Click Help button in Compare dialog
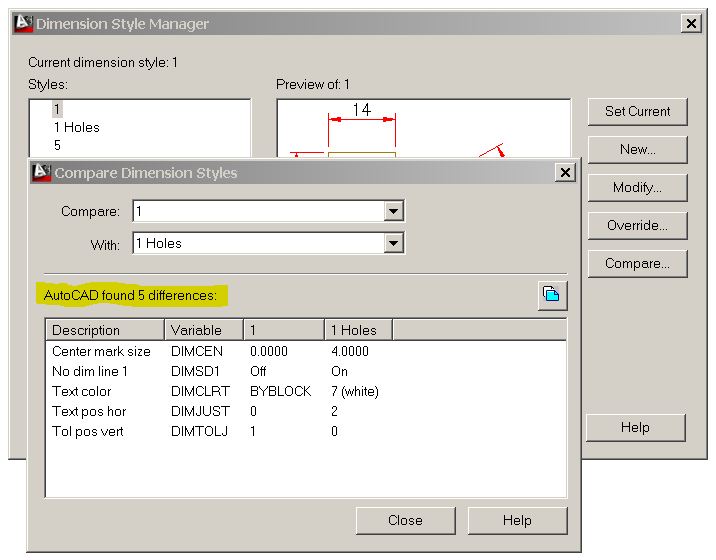Screen dimensions: 716x560 coord(517,520)
